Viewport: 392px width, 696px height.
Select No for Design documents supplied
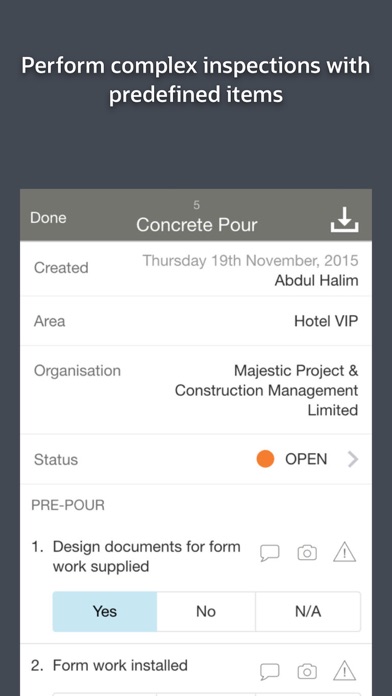[206, 611]
